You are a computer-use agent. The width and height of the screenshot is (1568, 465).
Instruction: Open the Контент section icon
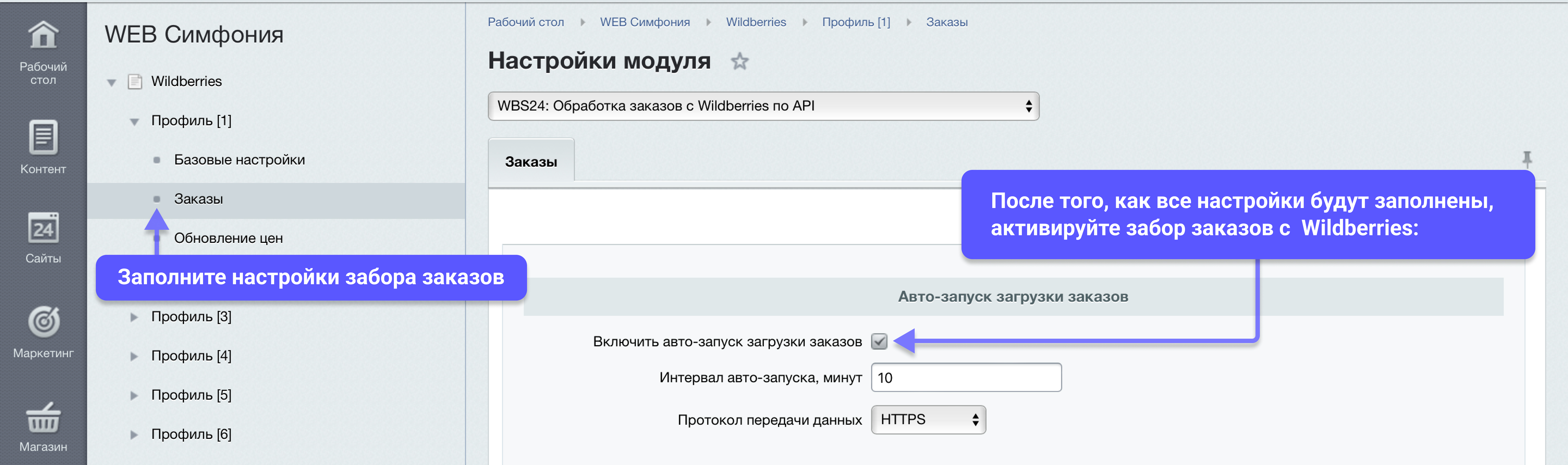tap(43, 137)
